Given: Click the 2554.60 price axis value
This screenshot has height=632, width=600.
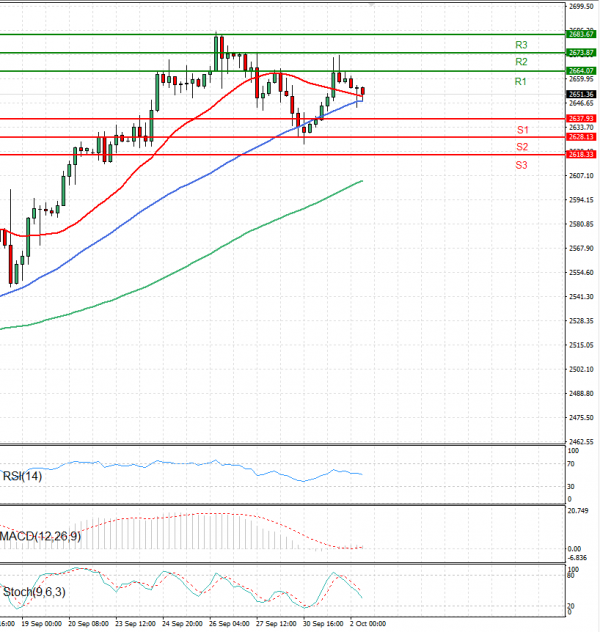Looking at the screenshot, I should coord(581,272).
